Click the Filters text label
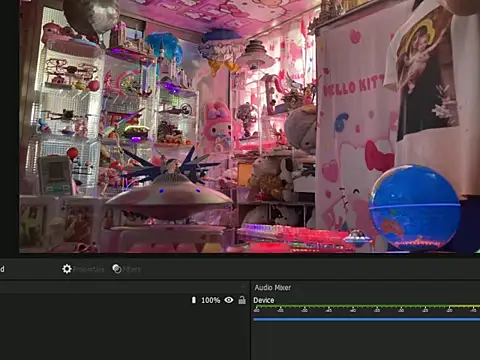 pyautogui.click(x=132, y=269)
